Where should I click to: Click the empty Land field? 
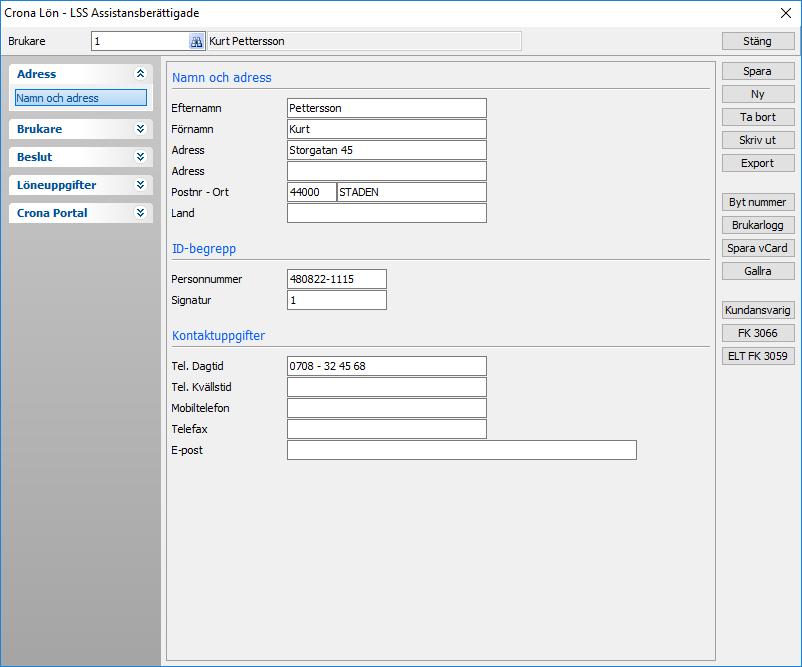tap(387, 213)
